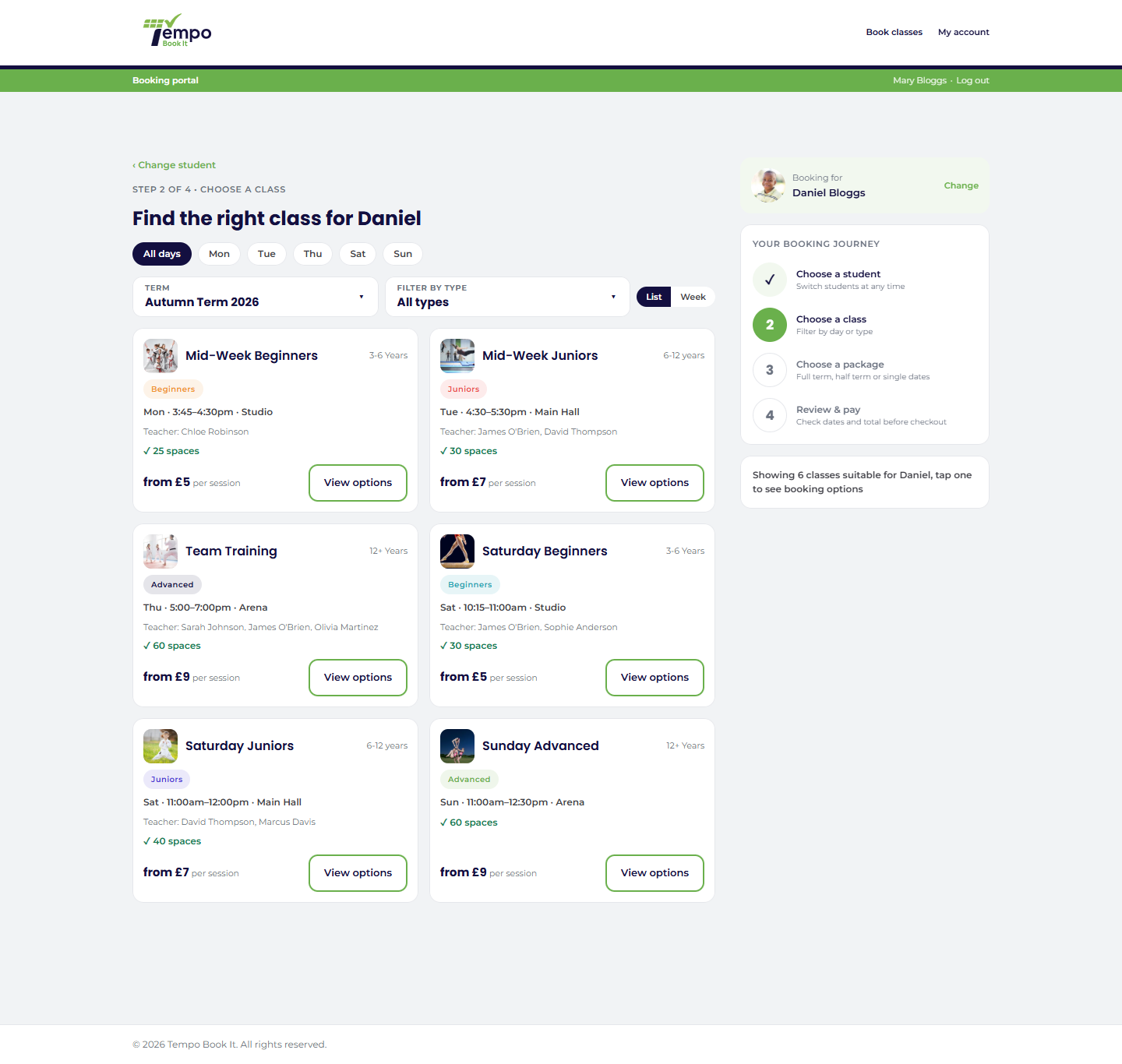Click Daniel Bloggs profile avatar
The width and height of the screenshot is (1122, 1064).
click(x=768, y=185)
